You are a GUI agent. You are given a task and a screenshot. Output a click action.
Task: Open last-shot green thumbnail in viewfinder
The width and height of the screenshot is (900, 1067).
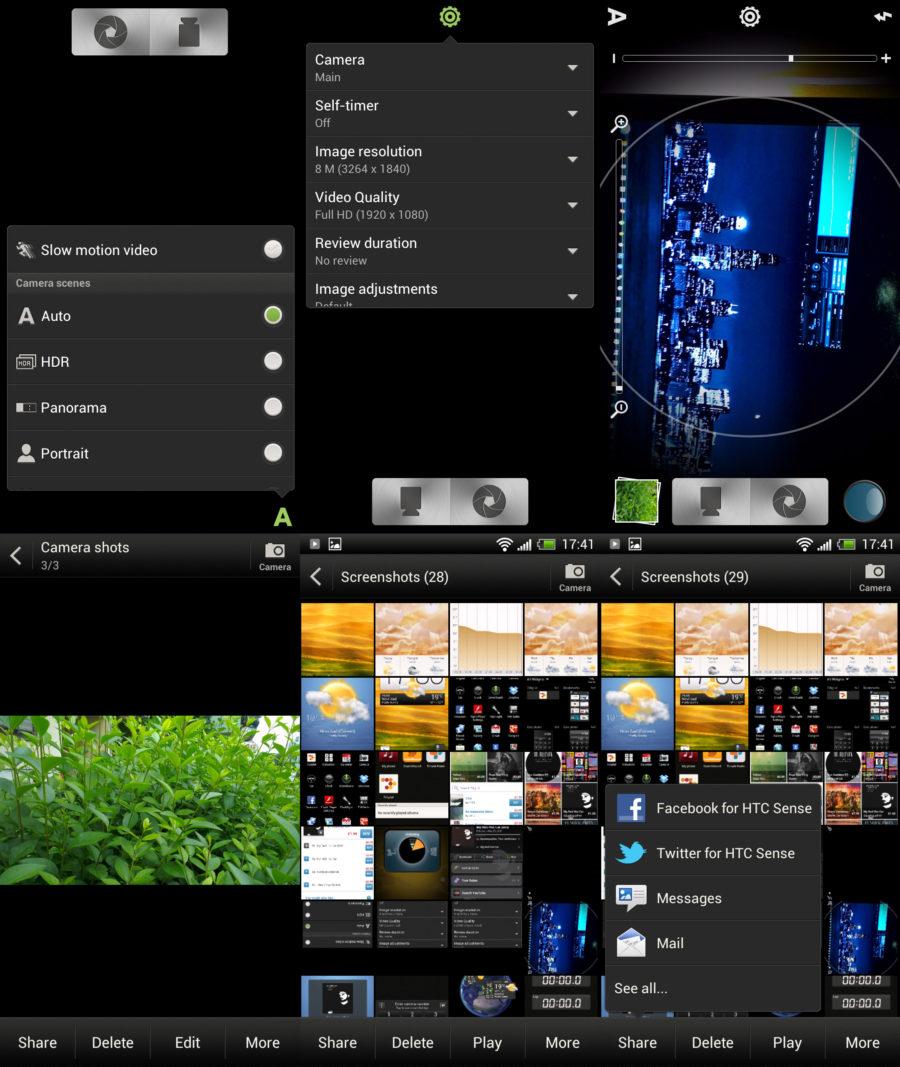point(637,501)
